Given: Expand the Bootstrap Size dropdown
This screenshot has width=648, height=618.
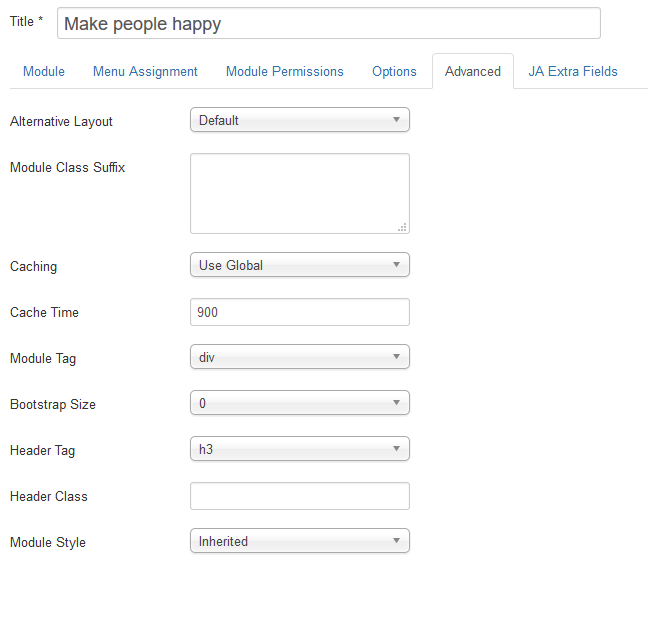Looking at the screenshot, I should point(299,403).
